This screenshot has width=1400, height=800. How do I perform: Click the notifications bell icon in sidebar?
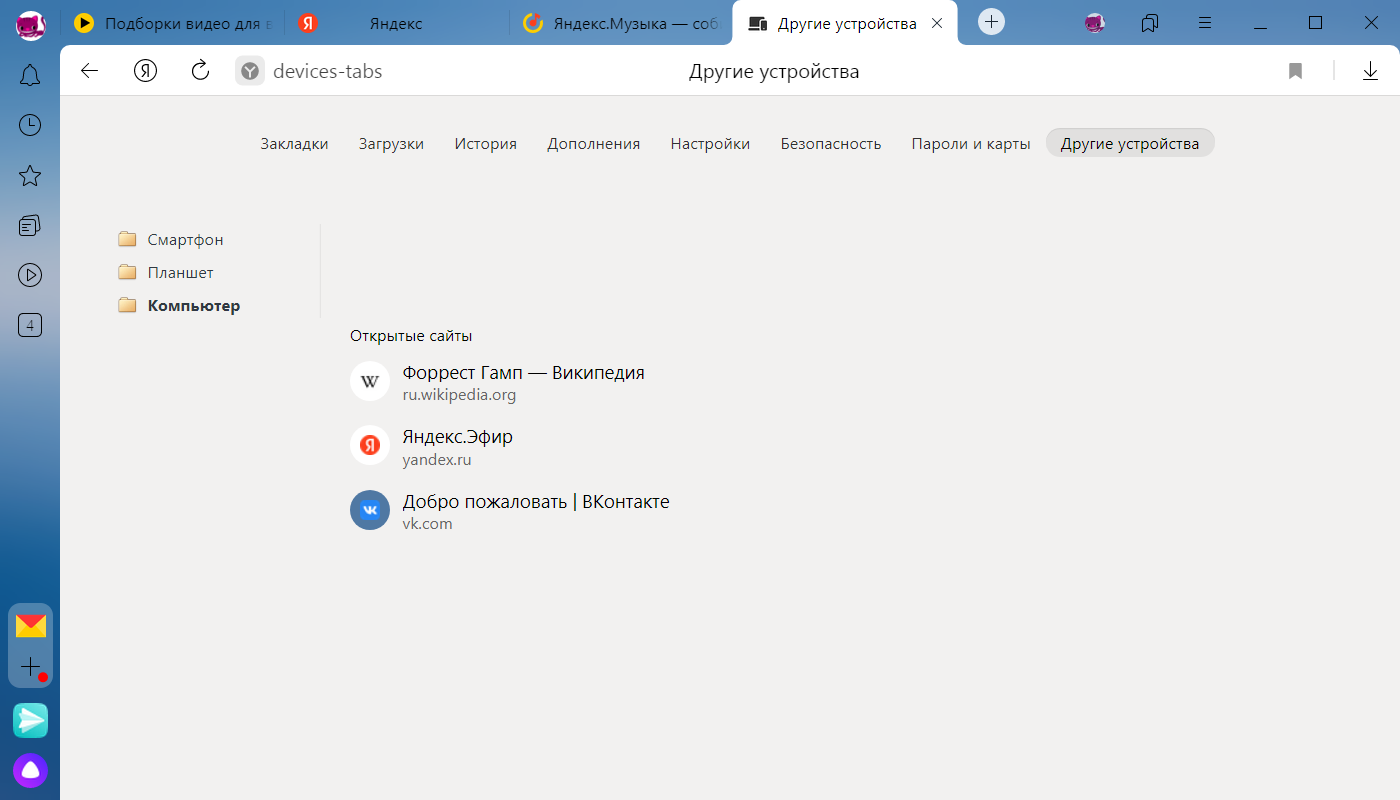click(30, 75)
